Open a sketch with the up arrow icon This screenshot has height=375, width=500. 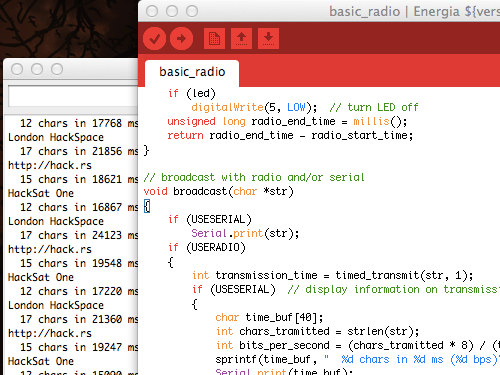click(x=241, y=39)
